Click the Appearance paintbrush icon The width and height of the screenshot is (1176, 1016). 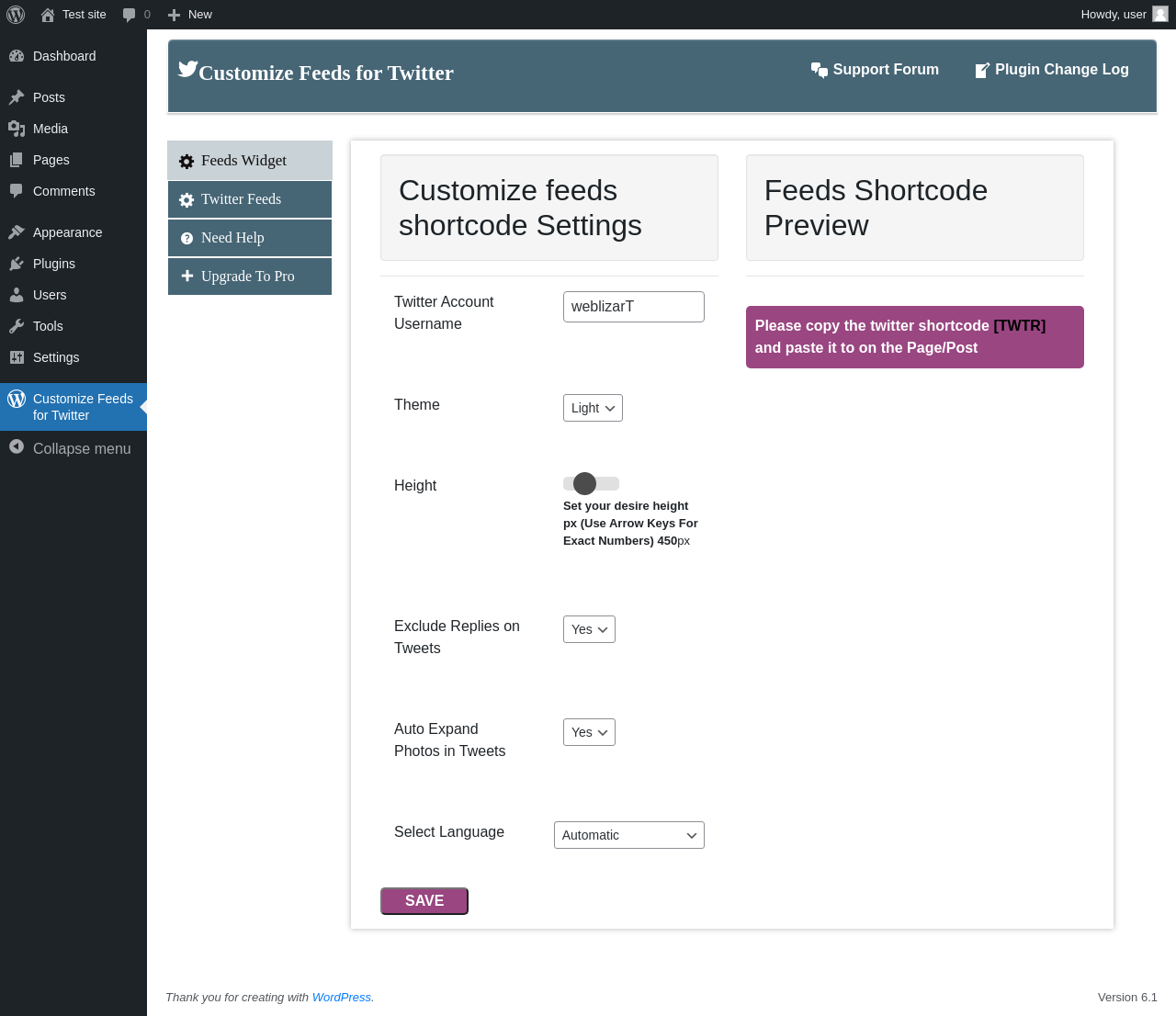click(17, 232)
